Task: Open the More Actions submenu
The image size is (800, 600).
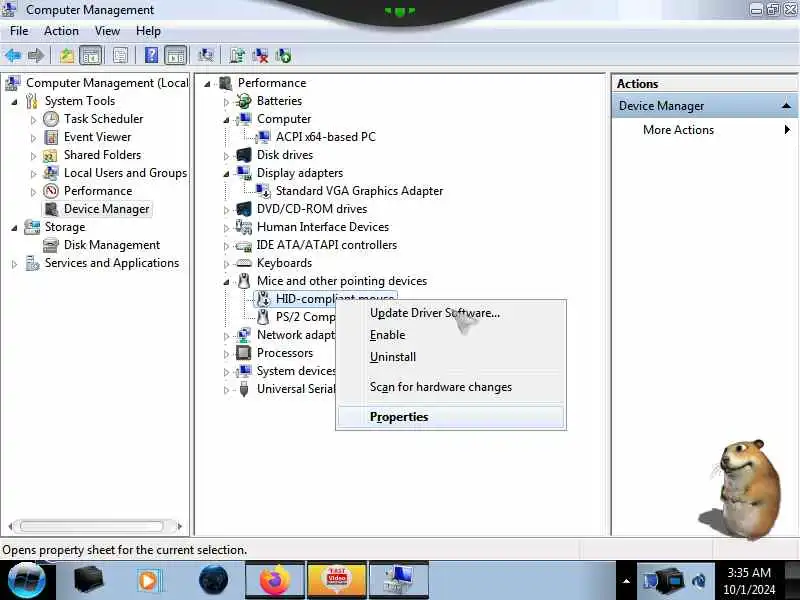Action: point(704,130)
